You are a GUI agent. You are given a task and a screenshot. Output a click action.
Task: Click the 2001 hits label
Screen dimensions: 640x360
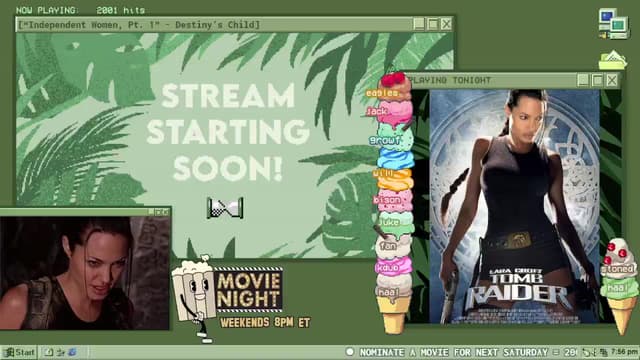click(x=120, y=10)
